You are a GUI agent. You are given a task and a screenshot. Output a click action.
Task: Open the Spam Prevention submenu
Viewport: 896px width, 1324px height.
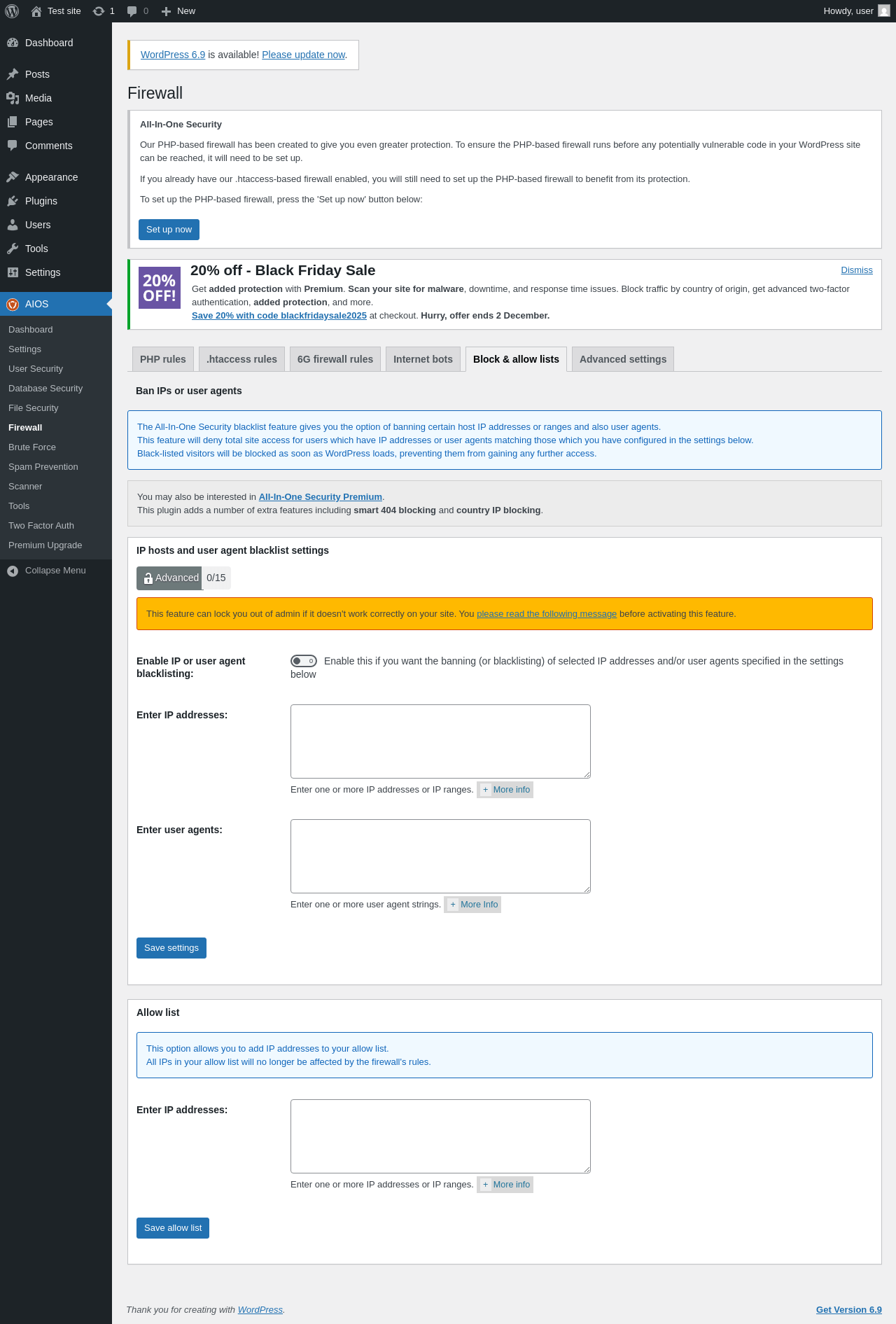pyautogui.click(x=56, y=467)
